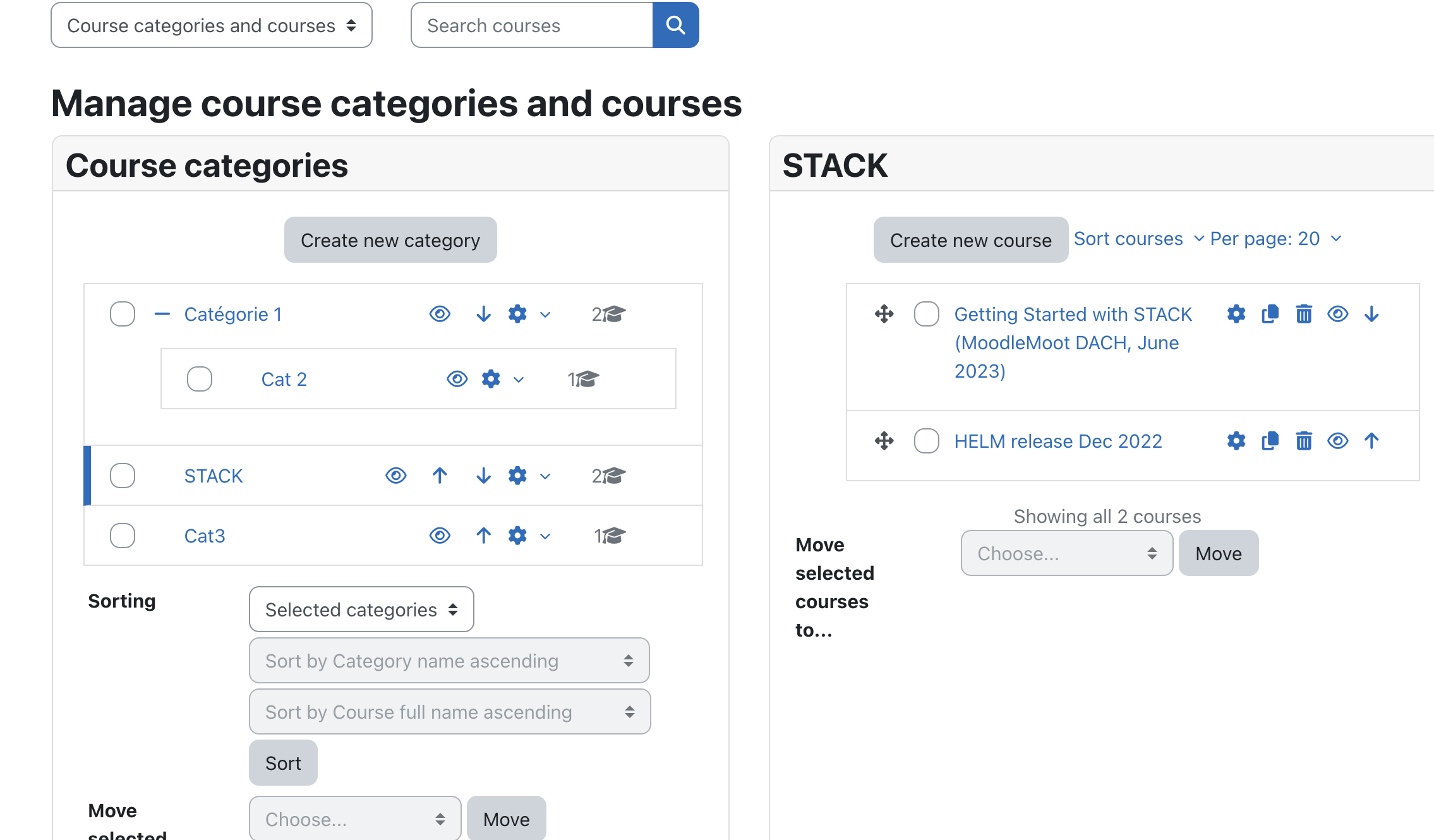
Task: Open category move destination Choose dropdown
Action: (x=355, y=819)
